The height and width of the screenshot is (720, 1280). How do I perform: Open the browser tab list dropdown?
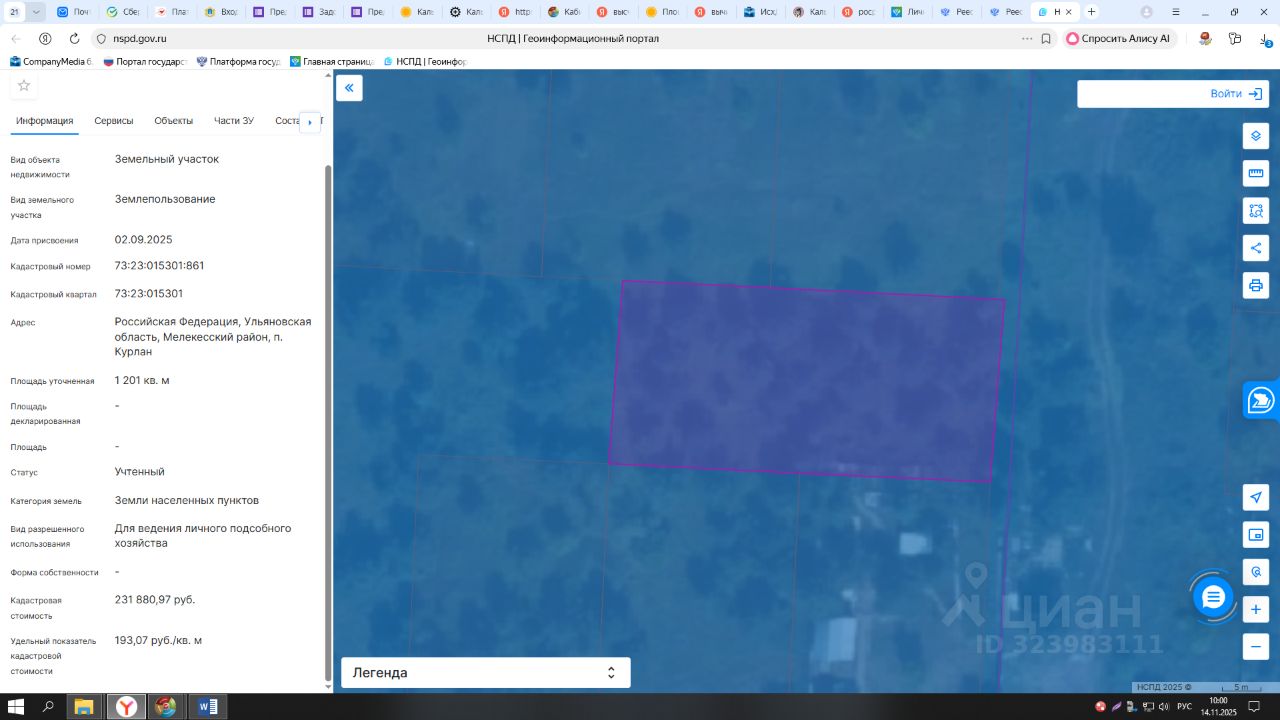(37, 12)
